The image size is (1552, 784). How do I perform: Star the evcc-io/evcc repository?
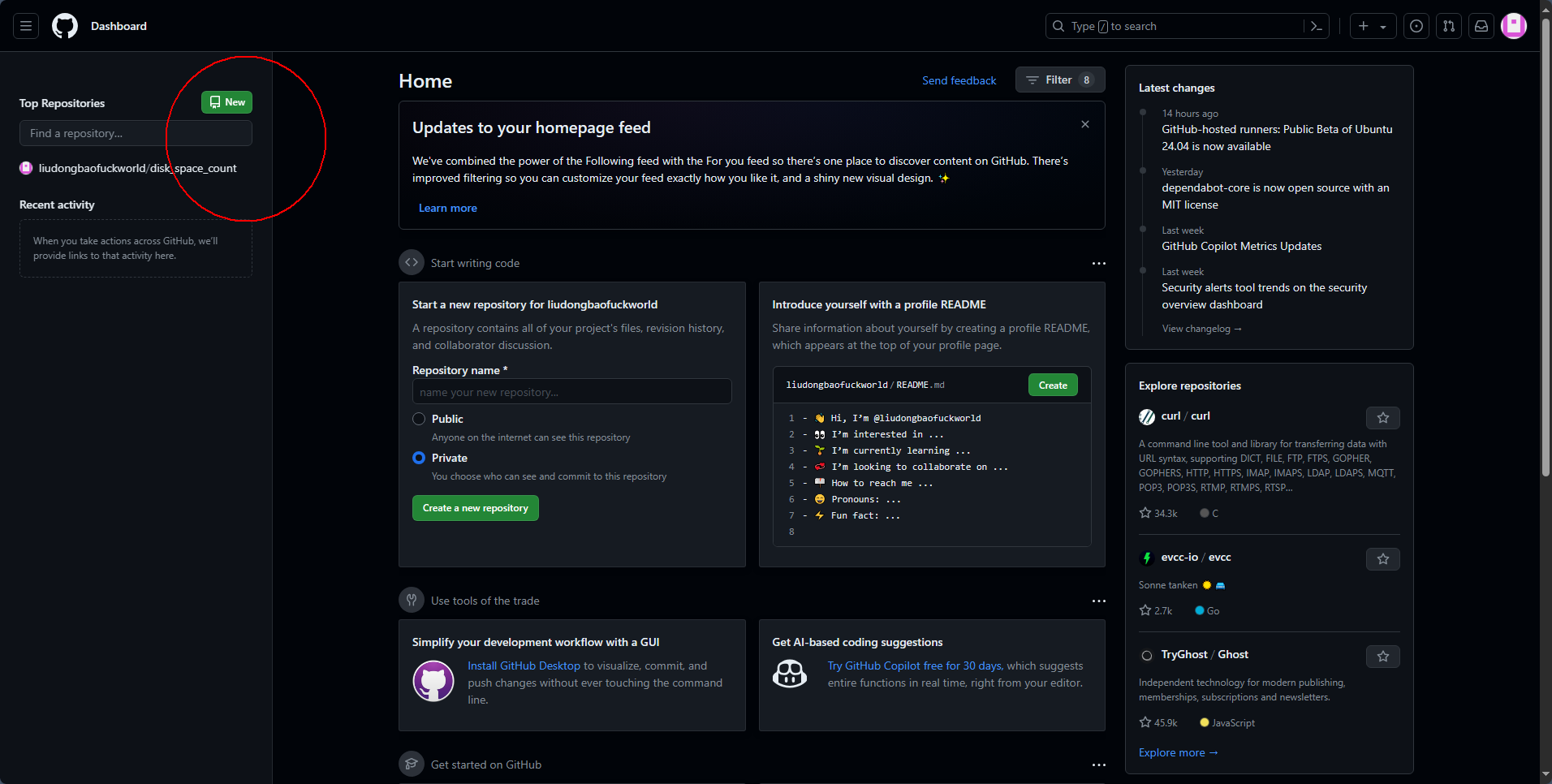click(1383, 559)
